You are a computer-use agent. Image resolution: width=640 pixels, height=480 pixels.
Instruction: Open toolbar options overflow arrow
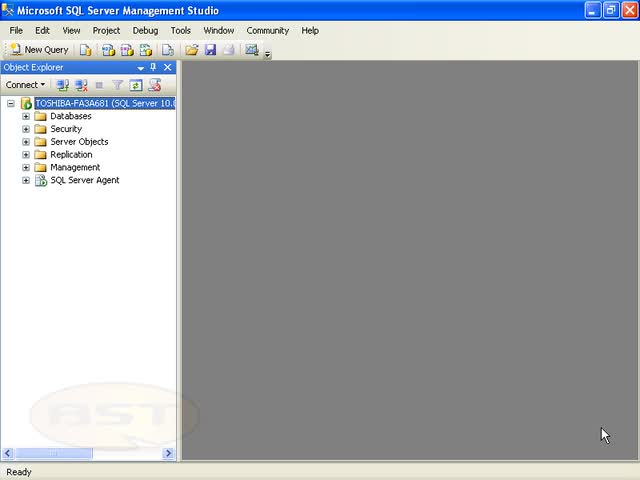tap(267, 54)
